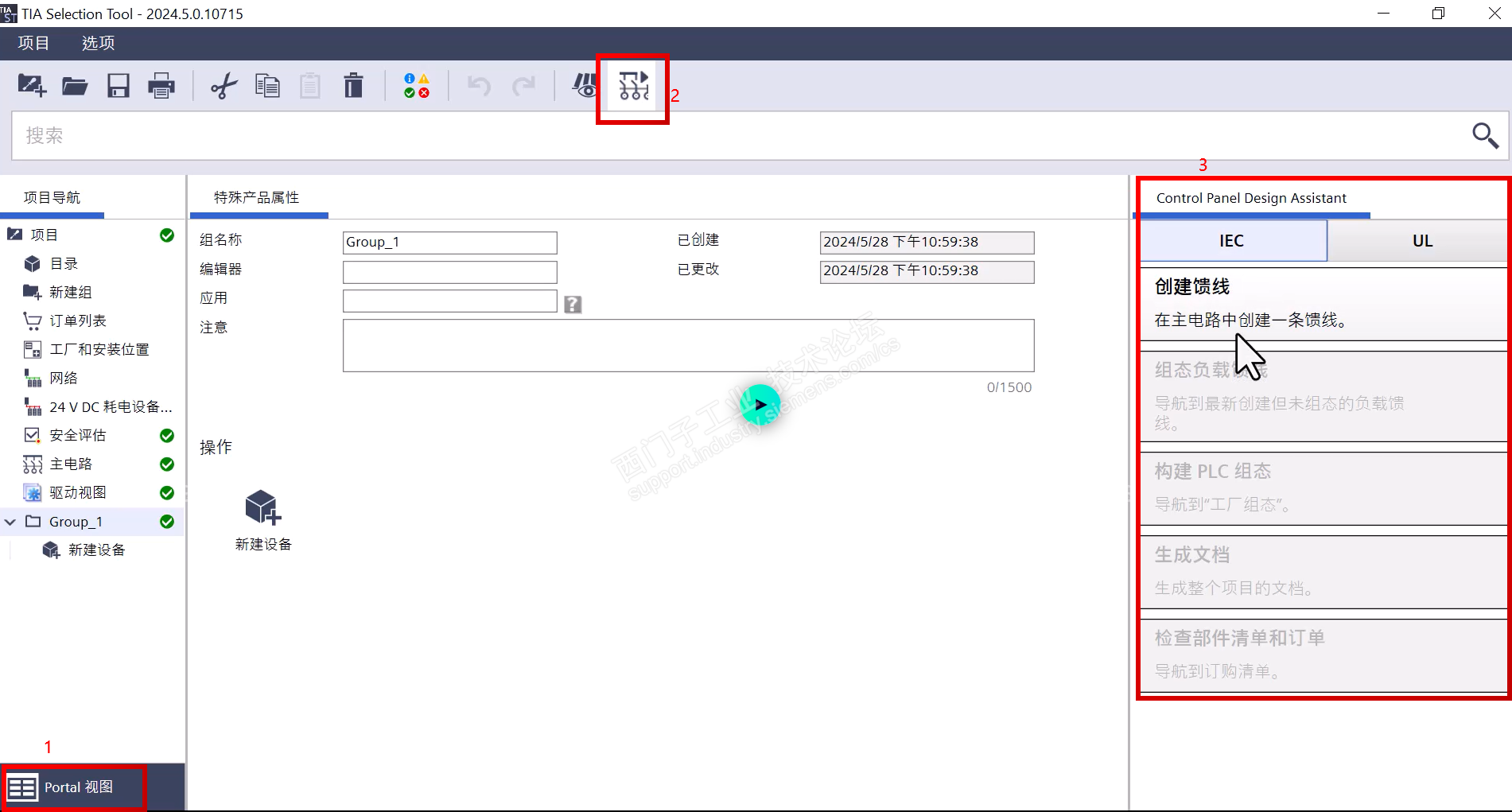The height and width of the screenshot is (812, 1512).
Task: Save the project with the floppy disk icon
Action: point(119,85)
